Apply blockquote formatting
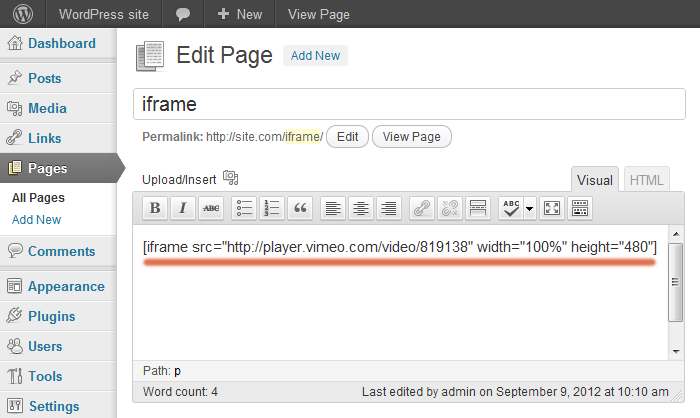This screenshot has height=418, width=700. [x=300, y=208]
